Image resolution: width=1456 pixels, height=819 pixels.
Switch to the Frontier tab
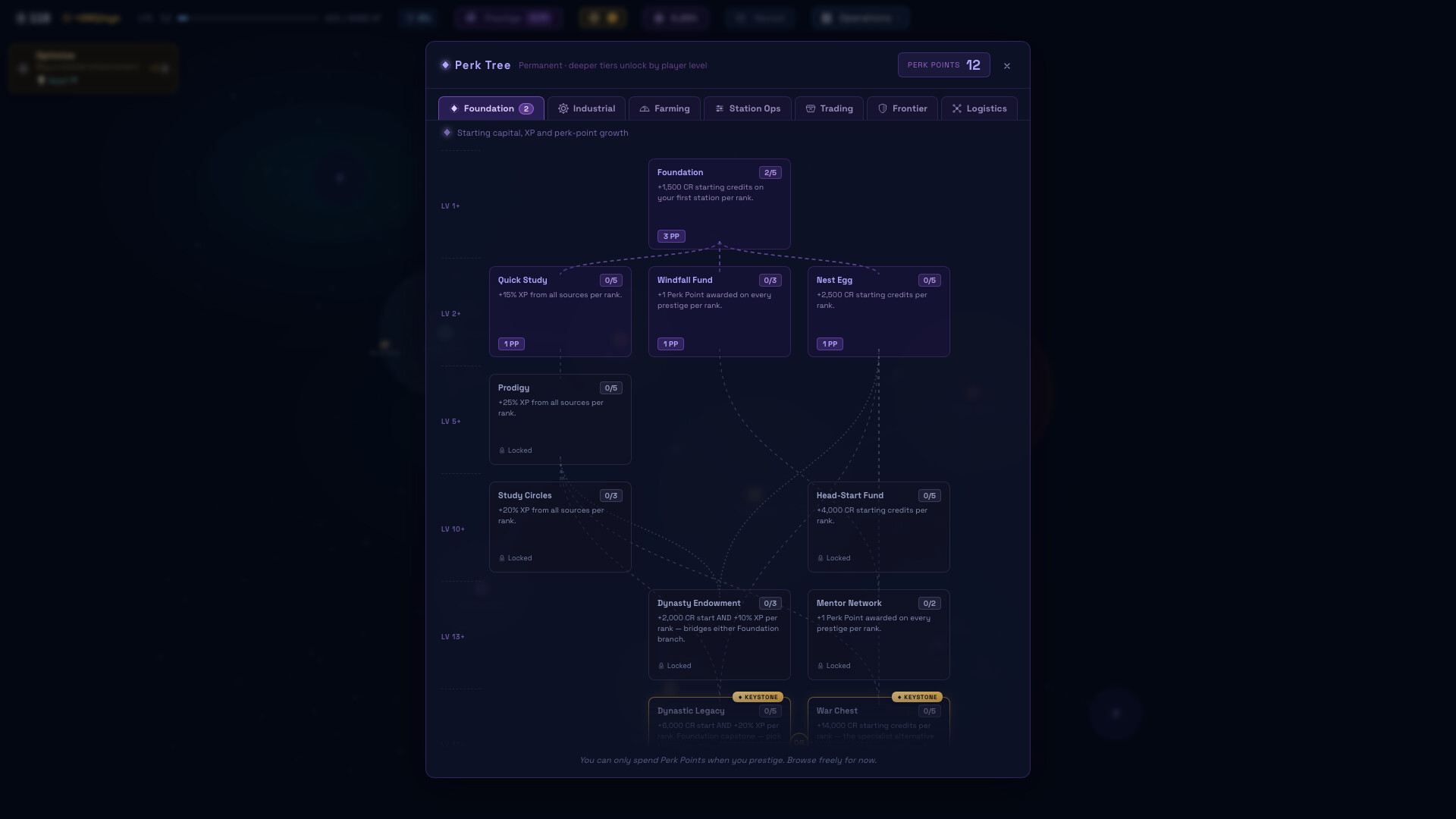902,108
